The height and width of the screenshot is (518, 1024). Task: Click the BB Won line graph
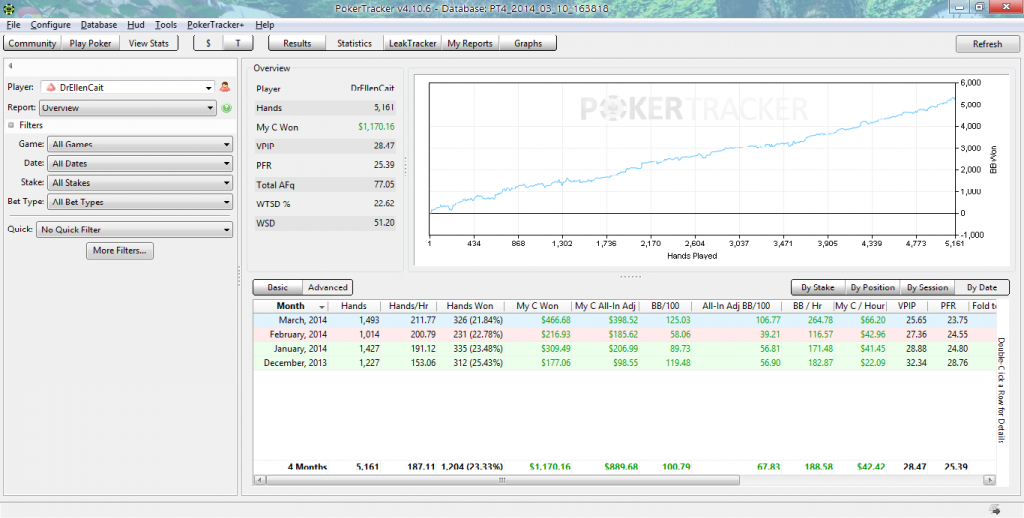click(692, 157)
